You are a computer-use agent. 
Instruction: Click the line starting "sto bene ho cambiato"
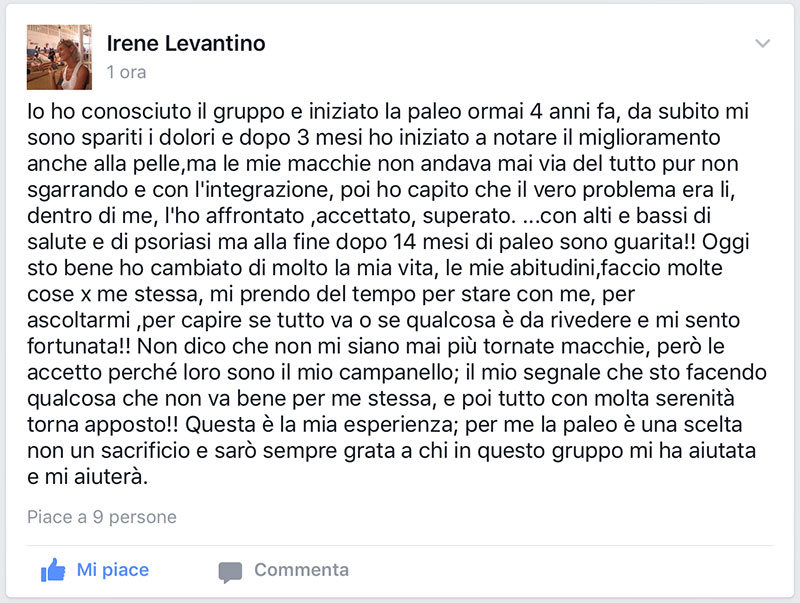coord(375,268)
